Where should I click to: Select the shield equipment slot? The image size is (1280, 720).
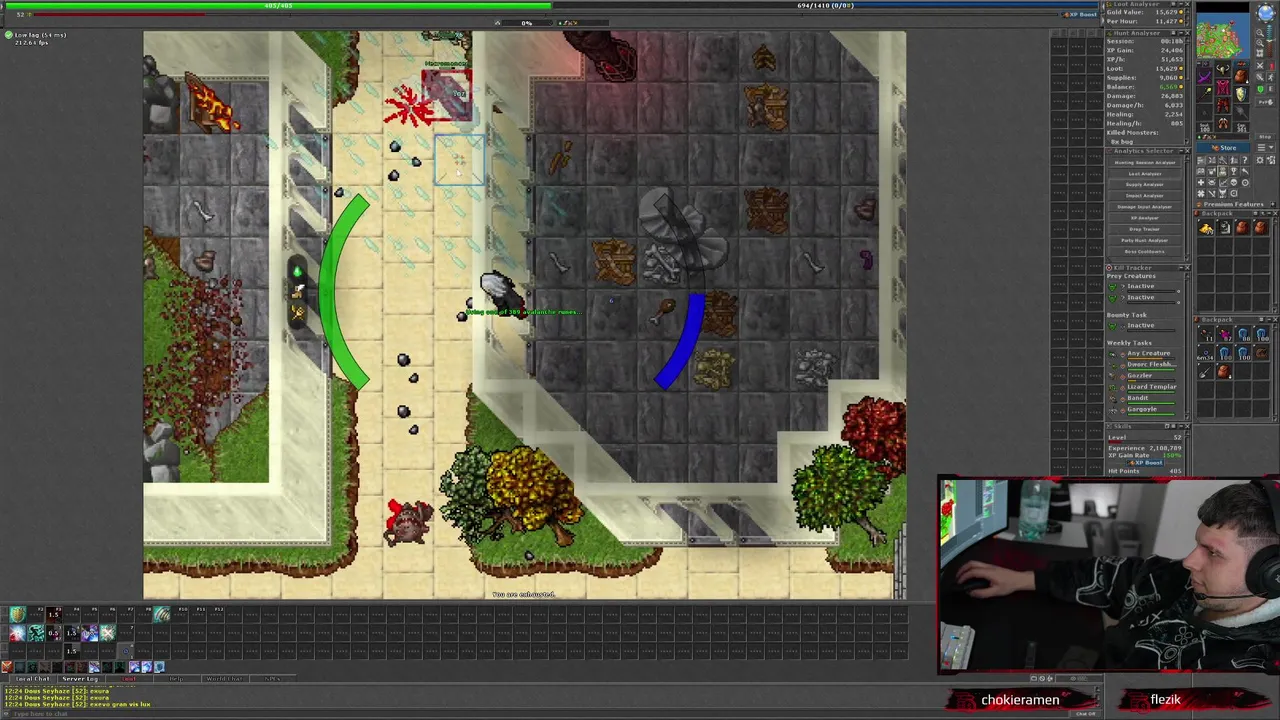[1241, 94]
